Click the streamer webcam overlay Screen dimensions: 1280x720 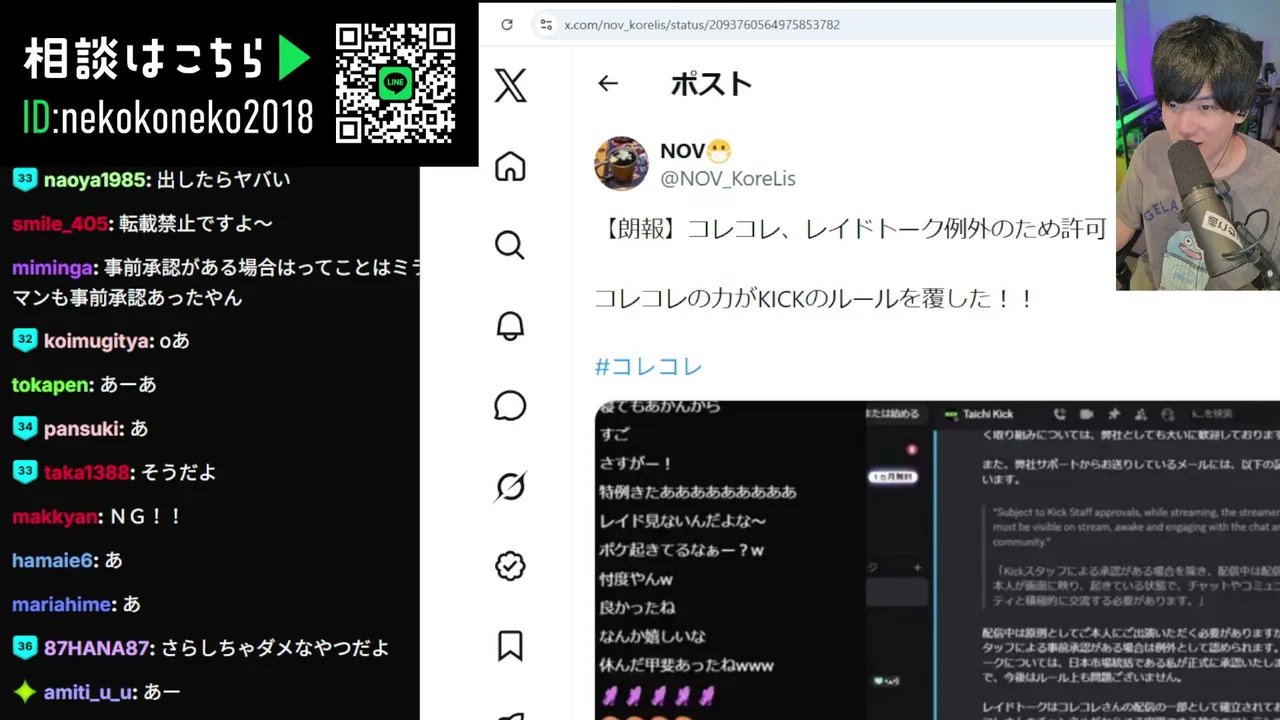tap(1198, 145)
